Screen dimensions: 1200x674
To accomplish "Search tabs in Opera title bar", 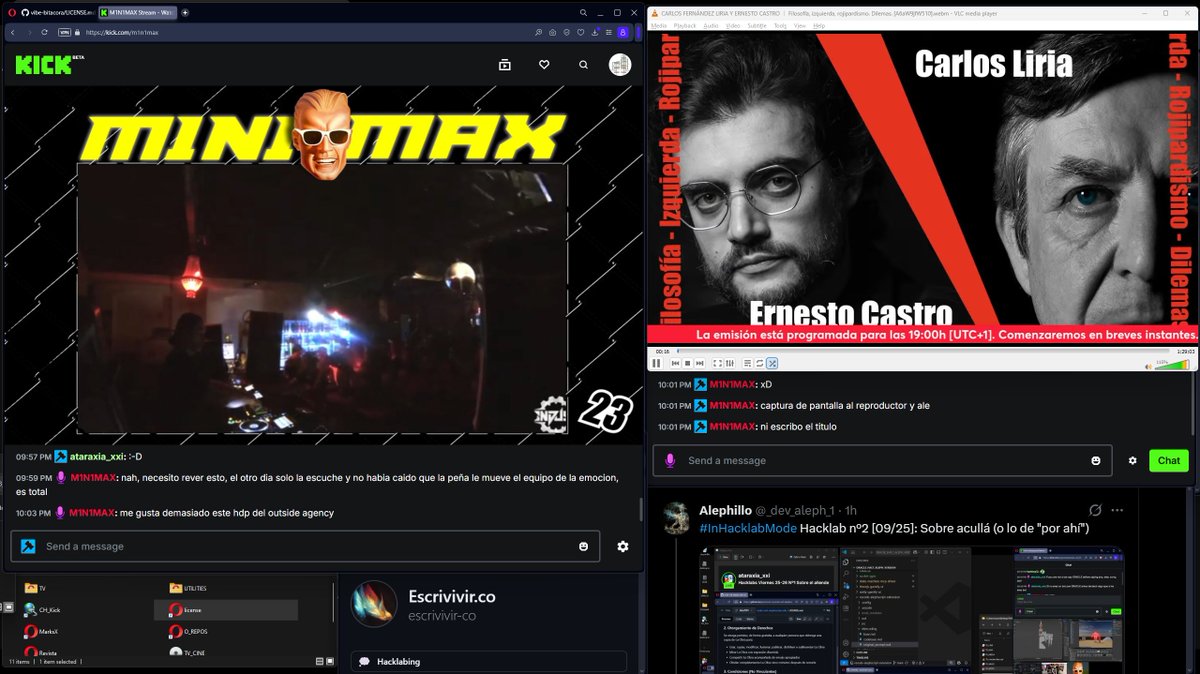I will pos(583,12).
